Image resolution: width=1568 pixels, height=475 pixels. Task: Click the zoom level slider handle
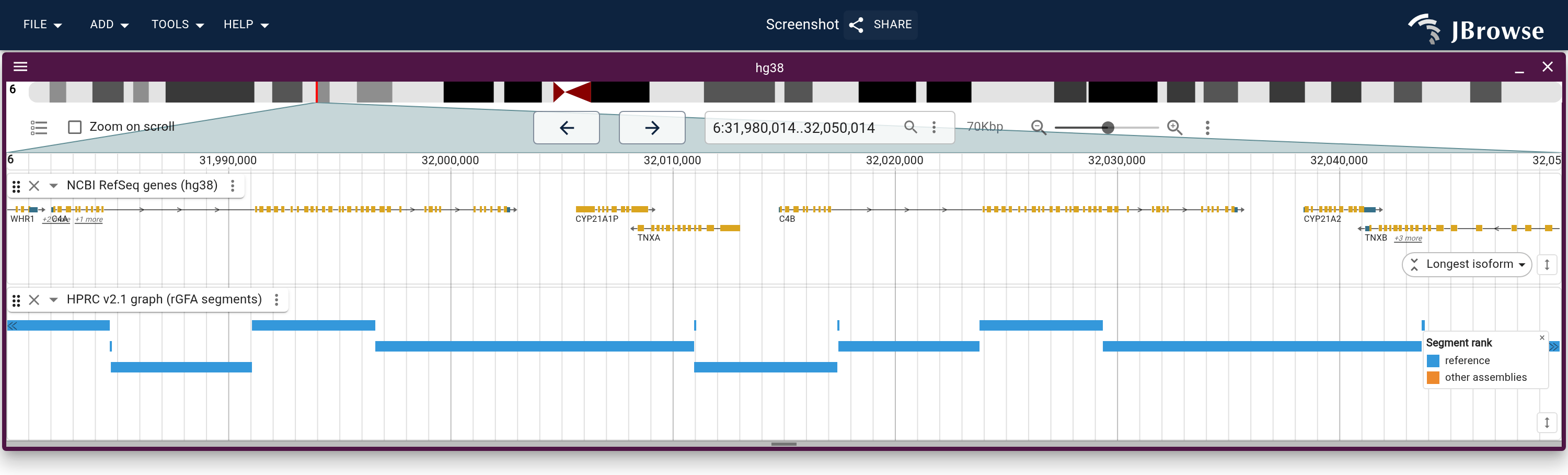point(1108,127)
